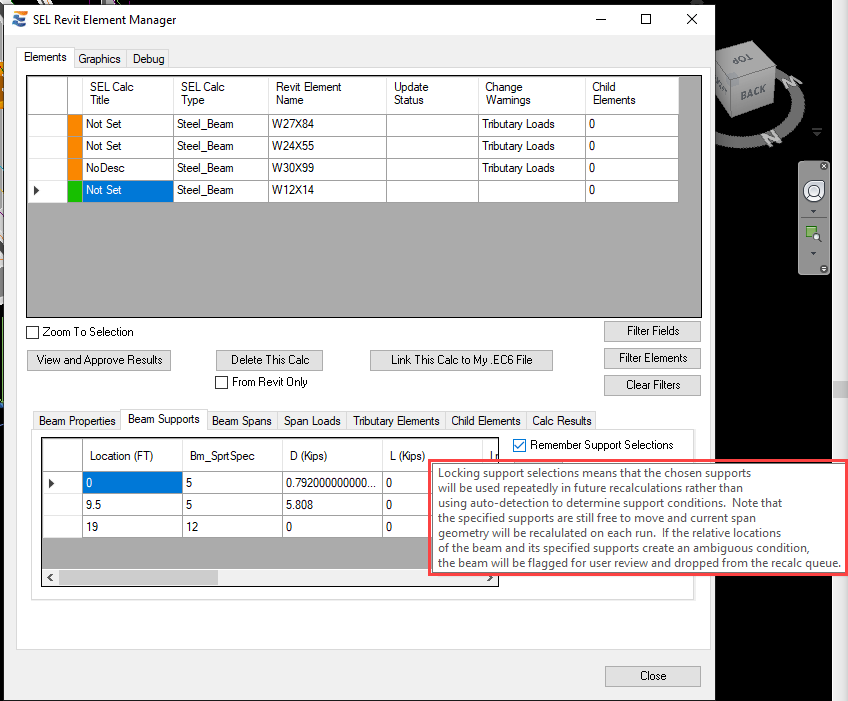Click the Update Status column header

coord(432,95)
